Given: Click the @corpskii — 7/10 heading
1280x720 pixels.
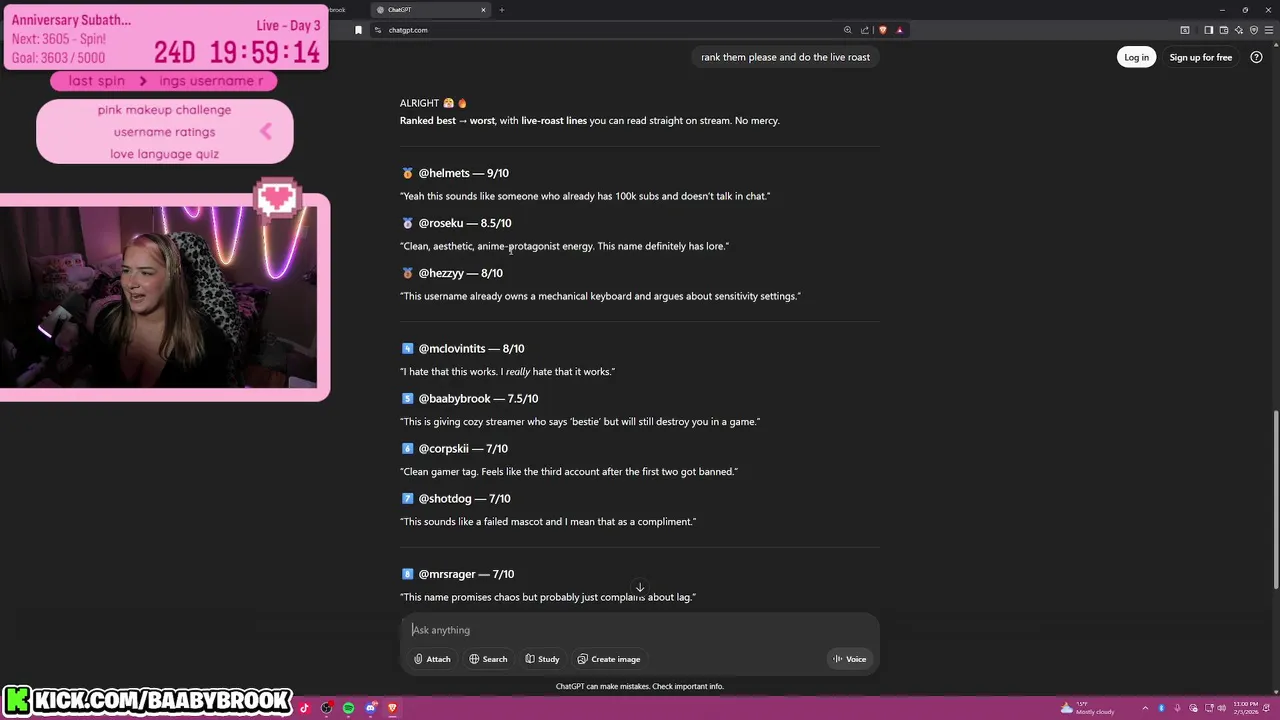Looking at the screenshot, I should [463, 448].
